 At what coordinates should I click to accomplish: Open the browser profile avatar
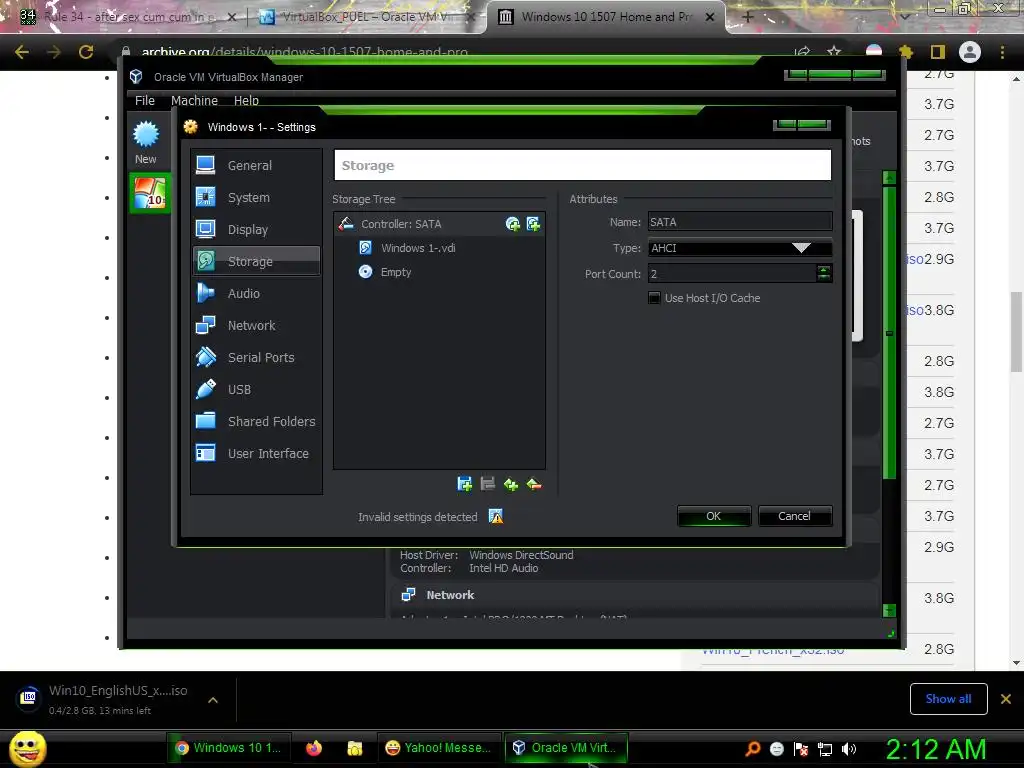click(970, 52)
